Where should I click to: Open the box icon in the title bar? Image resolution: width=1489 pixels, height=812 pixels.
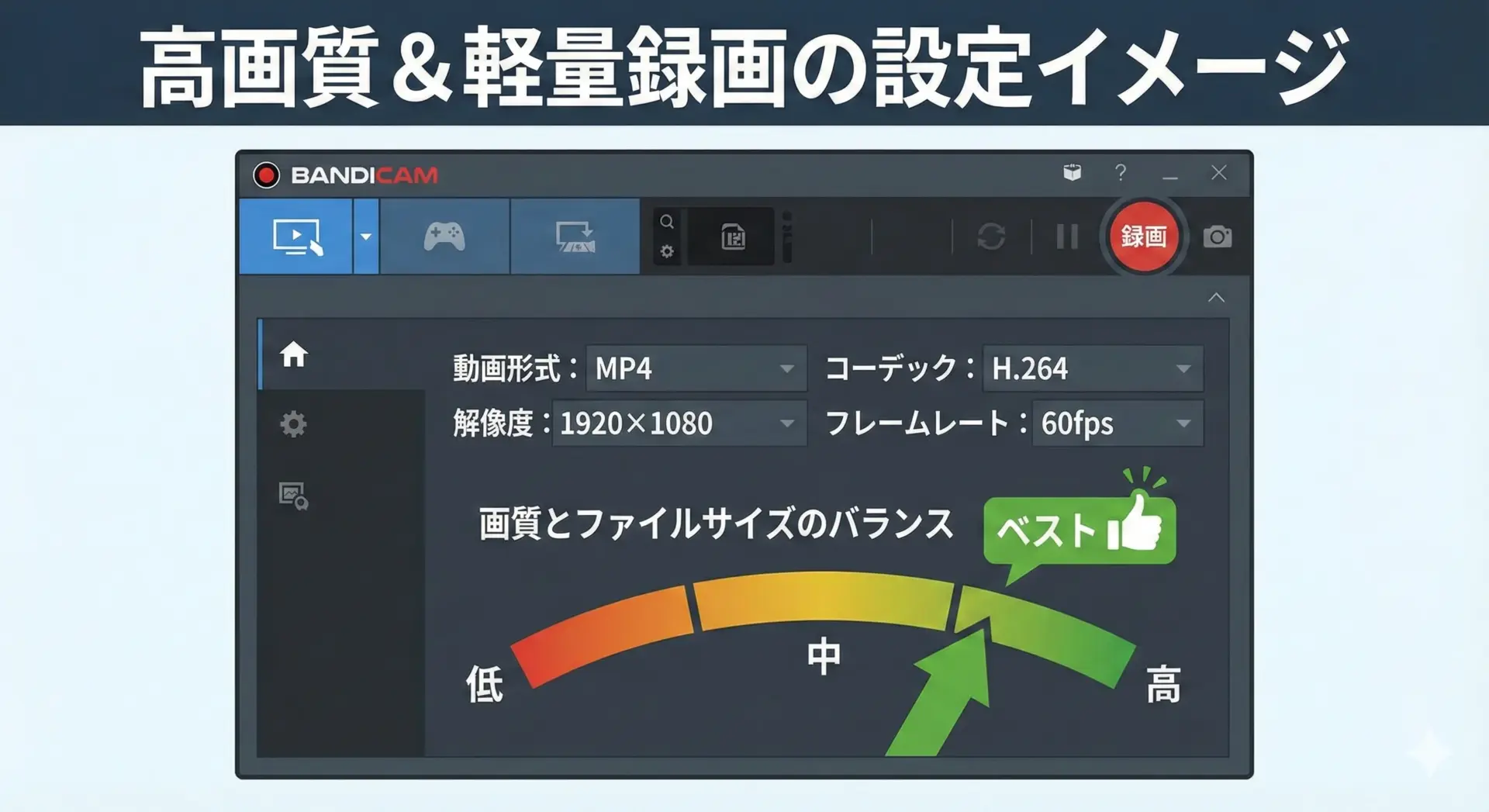[x=1072, y=172]
